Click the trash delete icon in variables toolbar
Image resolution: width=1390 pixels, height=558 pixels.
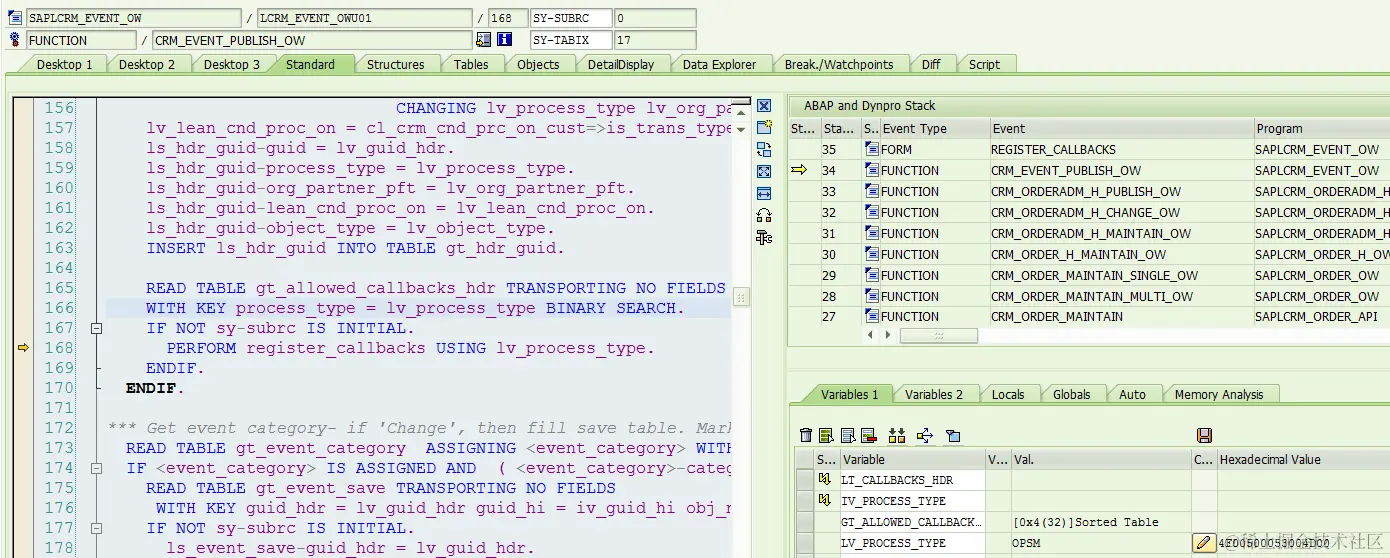tap(806, 435)
